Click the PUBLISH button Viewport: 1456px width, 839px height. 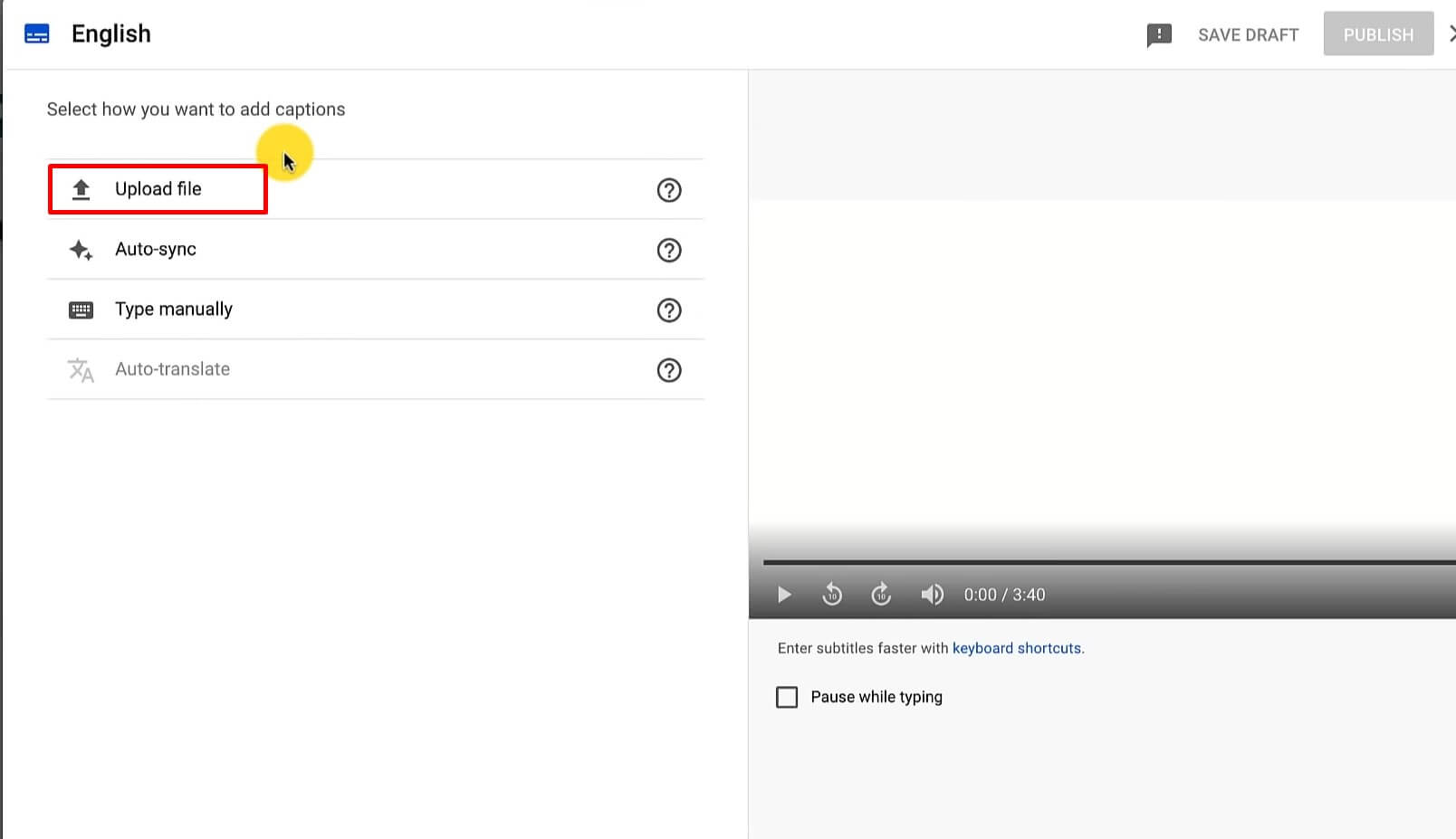pos(1378,34)
